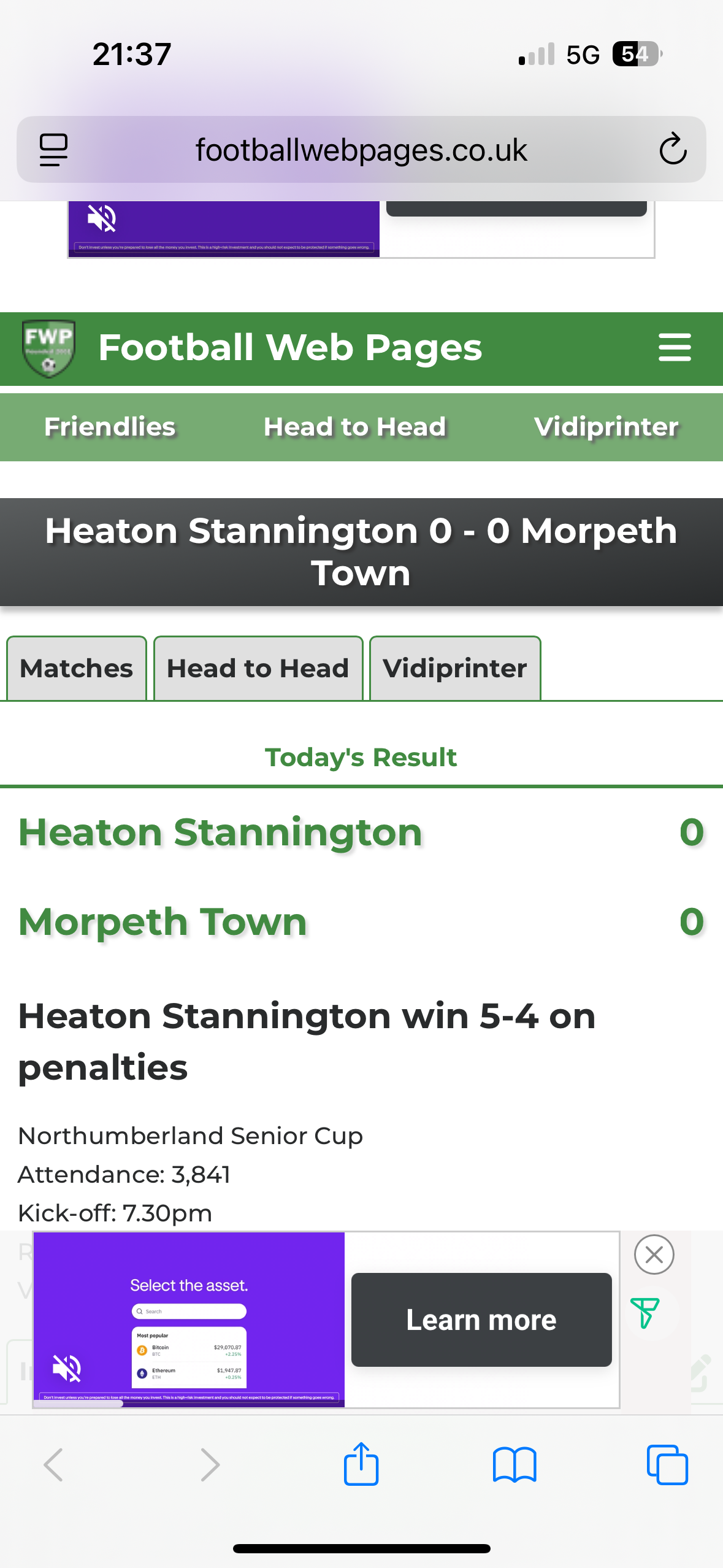Screen dimensions: 723x1568
Task: Close the bottom advertisement with X
Action: click(x=654, y=1255)
